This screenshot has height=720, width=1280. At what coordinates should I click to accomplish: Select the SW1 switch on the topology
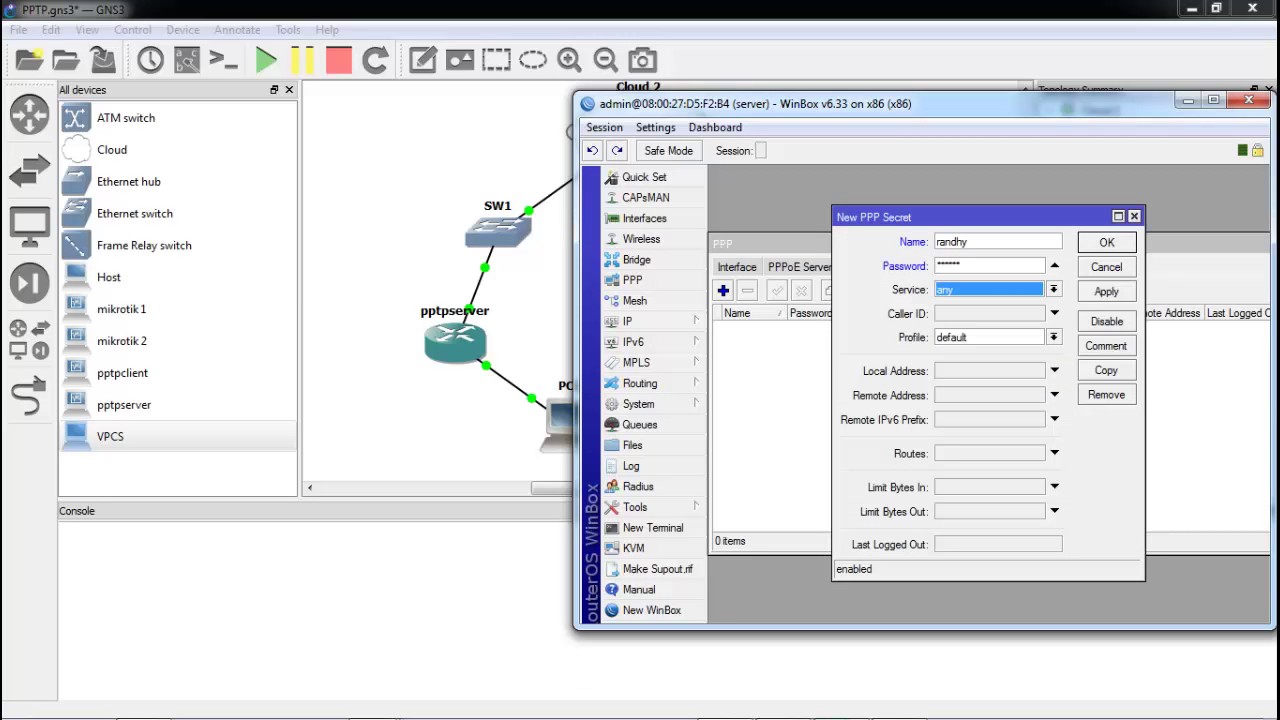tap(498, 231)
